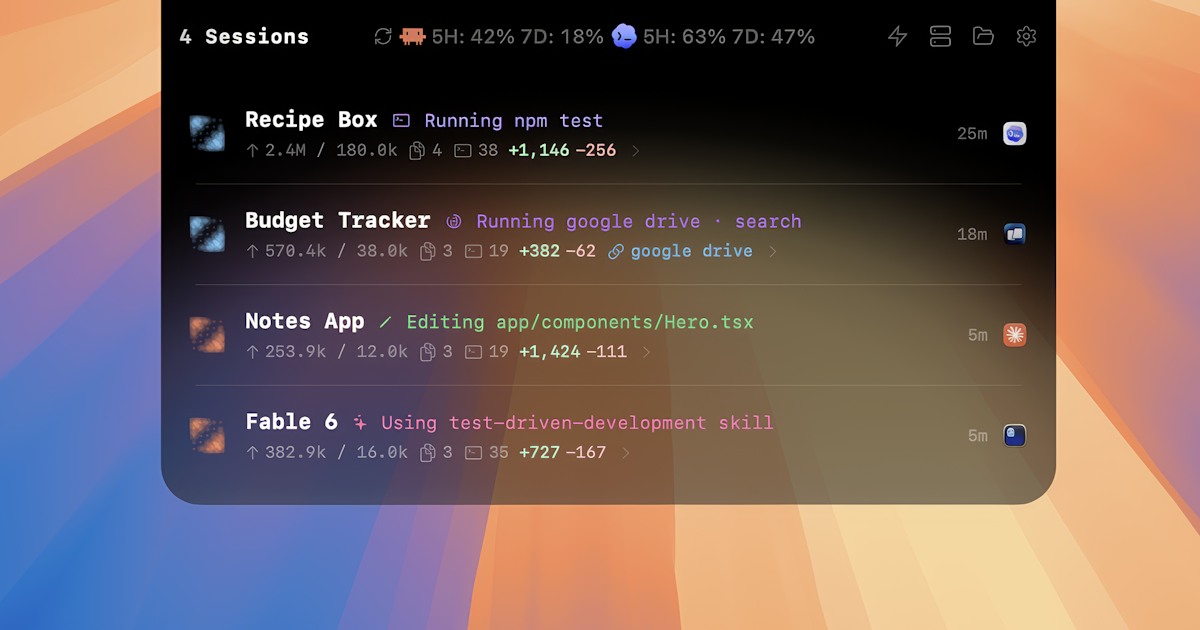The image size is (1200, 630).
Task: Click the +1,424 additions count
Action: [x=550, y=352]
